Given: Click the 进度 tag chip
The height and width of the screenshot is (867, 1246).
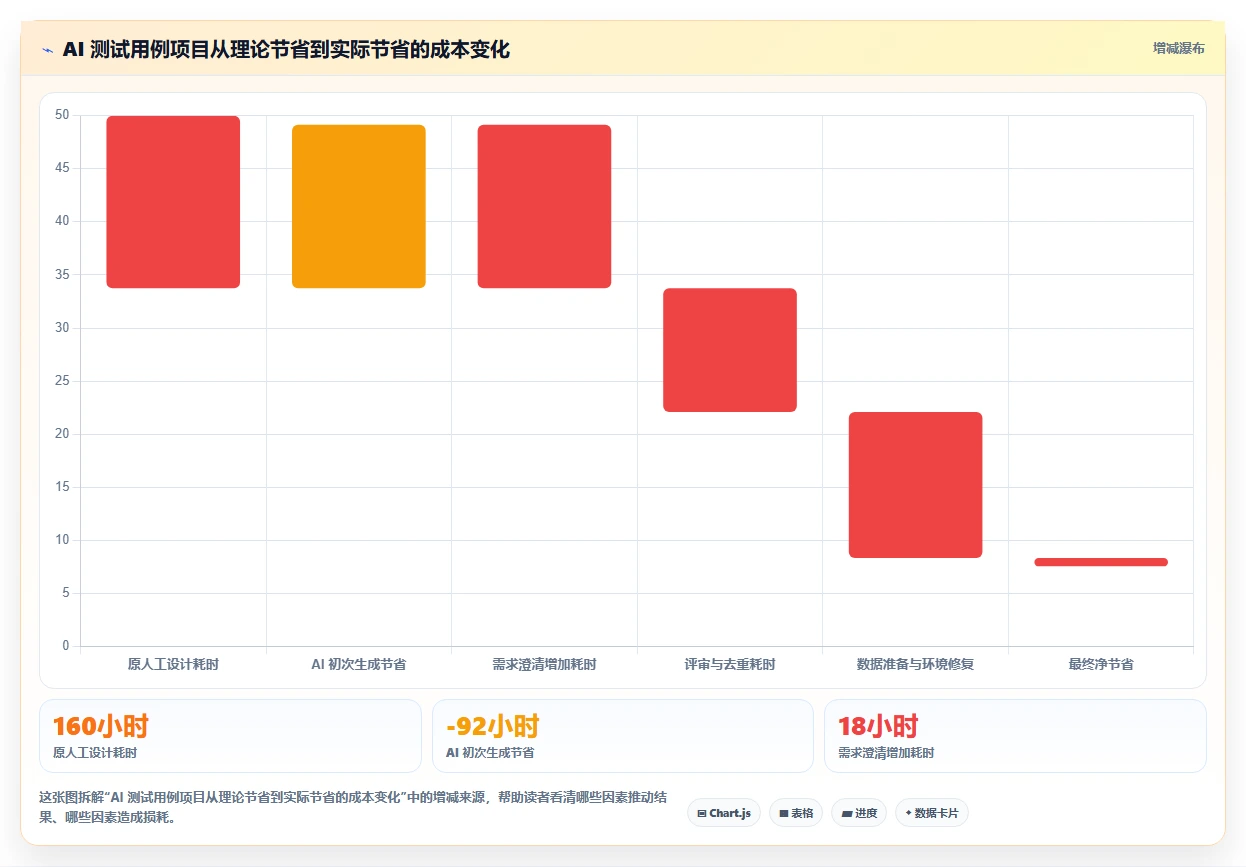Looking at the screenshot, I should pos(859,813).
